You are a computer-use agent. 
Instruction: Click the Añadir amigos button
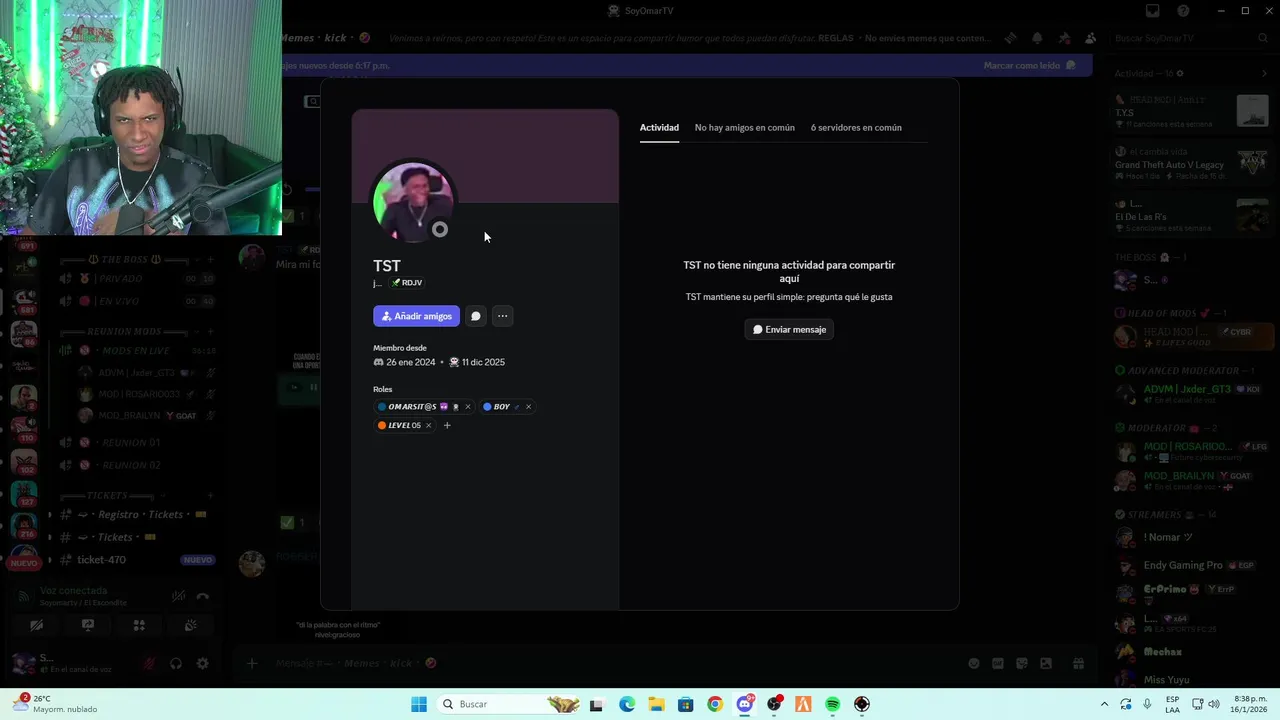click(416, 316)
